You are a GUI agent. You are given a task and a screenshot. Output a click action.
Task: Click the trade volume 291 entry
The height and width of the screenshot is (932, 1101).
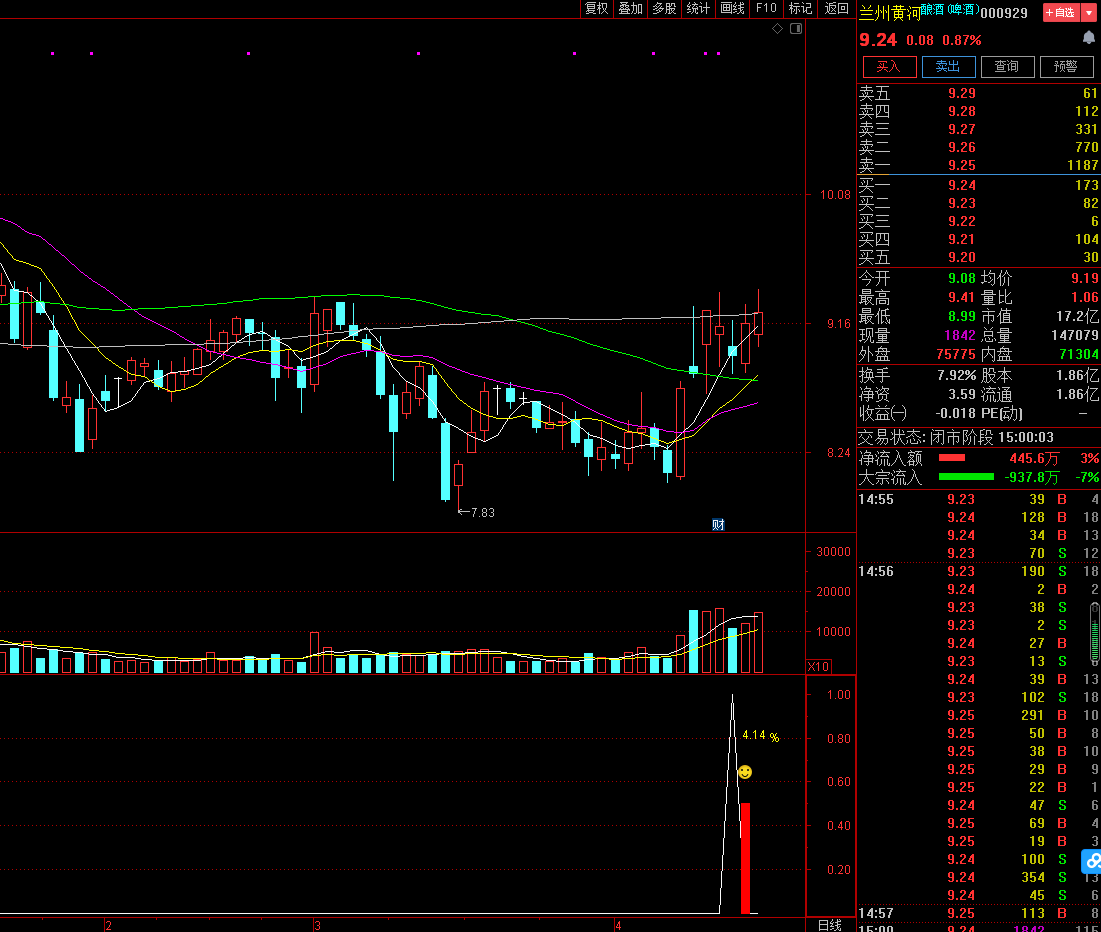coord(1032,716)
